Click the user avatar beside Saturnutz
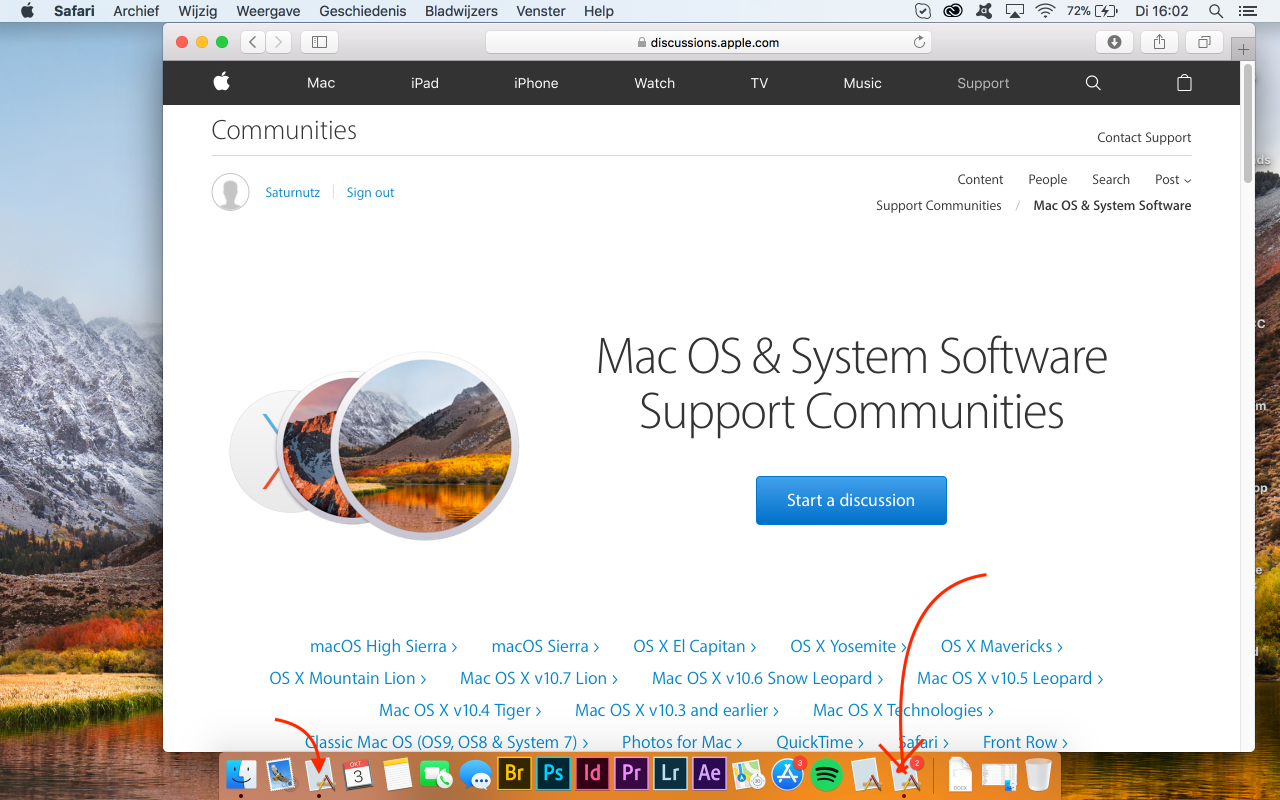This screenshot has width=1280, height=800. 231,192
